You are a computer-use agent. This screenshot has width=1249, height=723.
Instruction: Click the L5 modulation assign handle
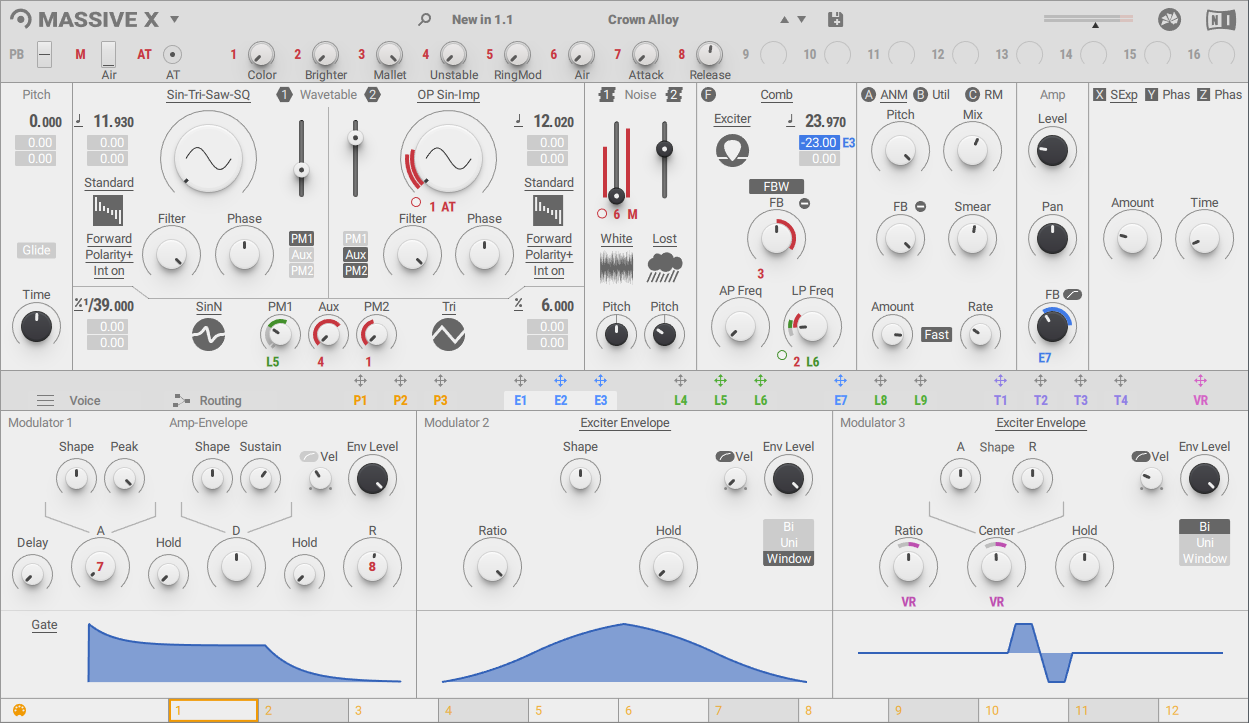point(720,381)
